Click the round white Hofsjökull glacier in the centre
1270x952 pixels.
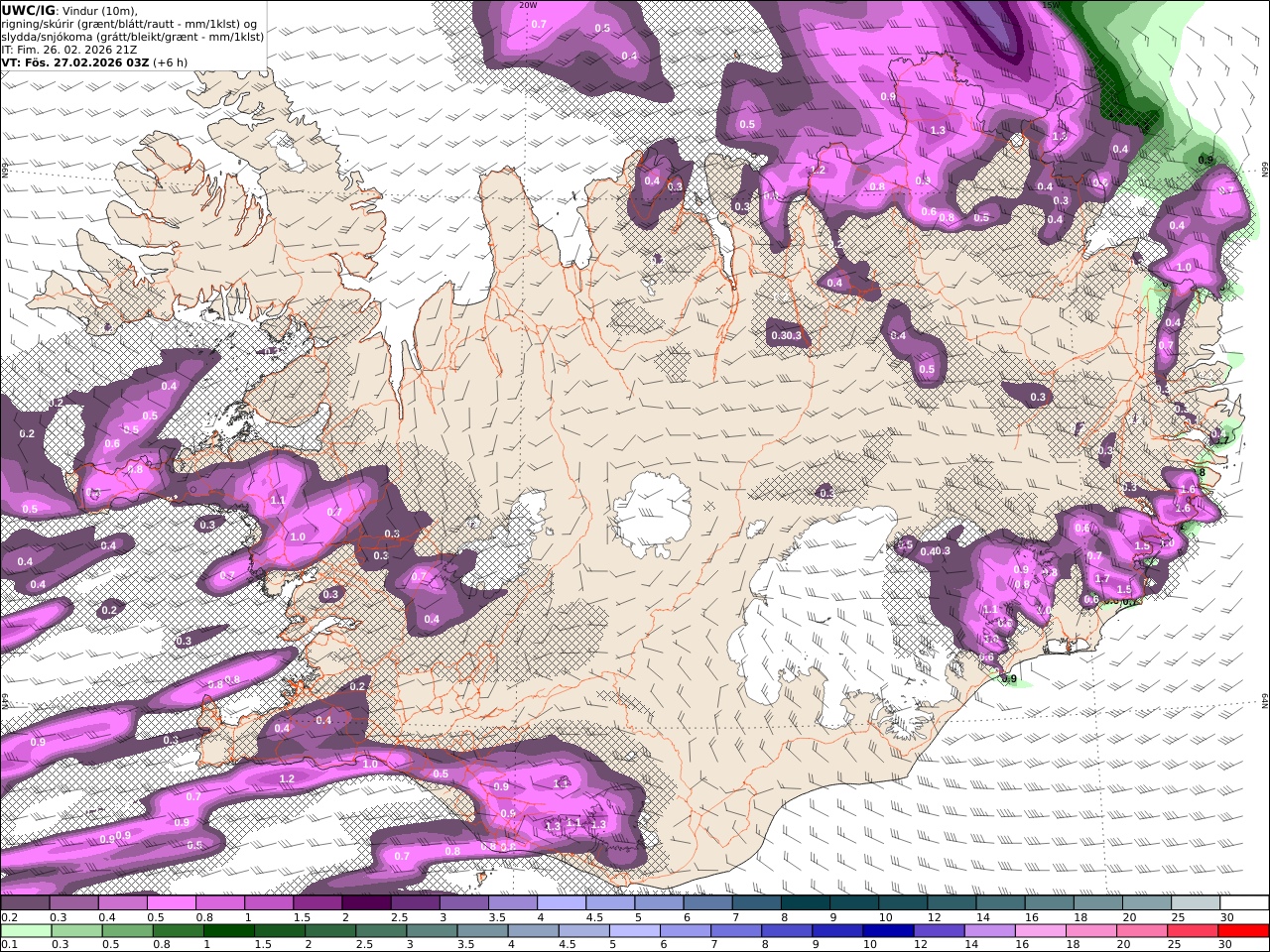pyautogui.click(x=652, y=514)
